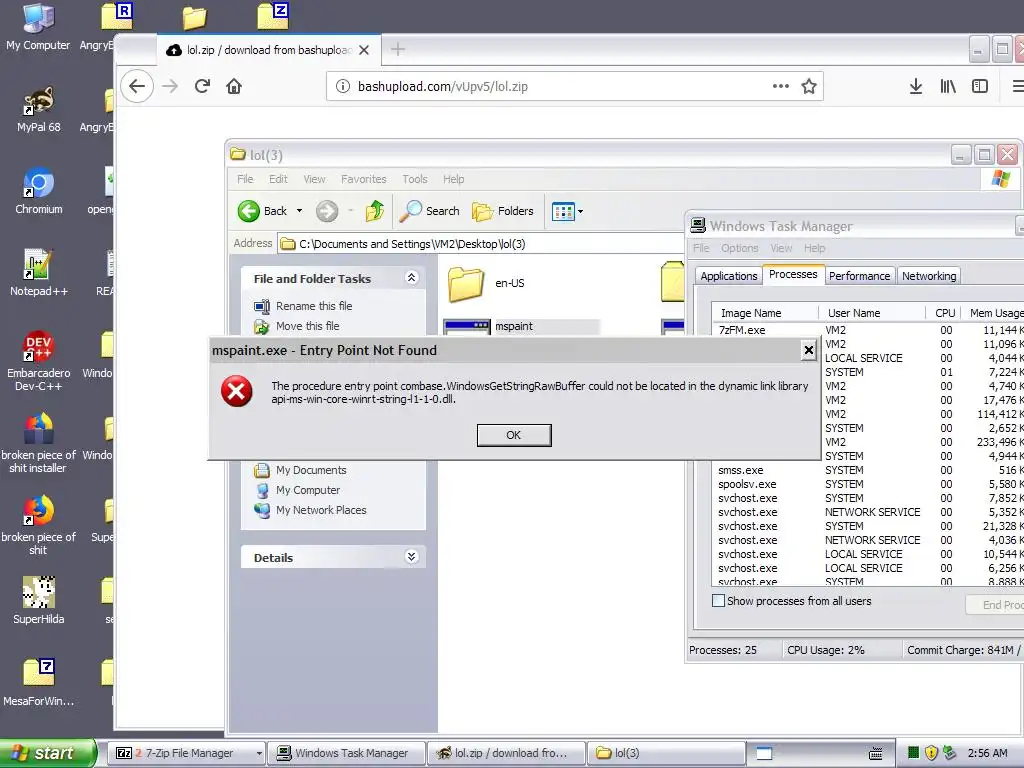Click Back in the lol(3) Explorer window
The image size is (1024, 768).
tap(263, 211)
